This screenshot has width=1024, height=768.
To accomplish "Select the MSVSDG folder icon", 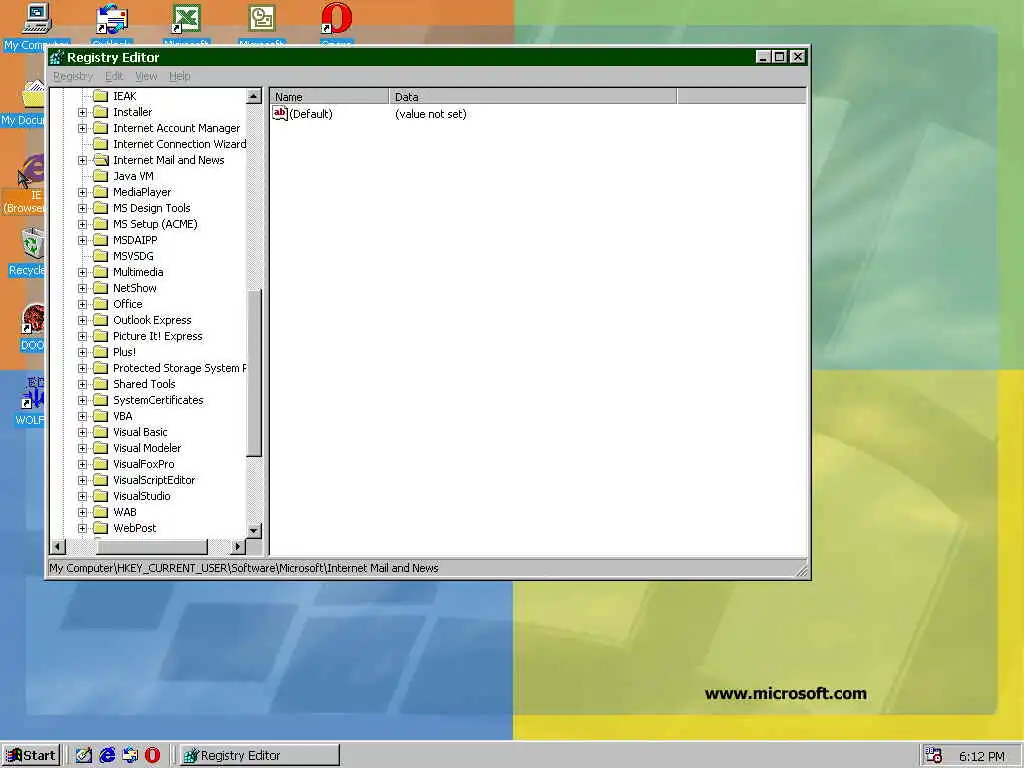I will click(x=101, y=256).
